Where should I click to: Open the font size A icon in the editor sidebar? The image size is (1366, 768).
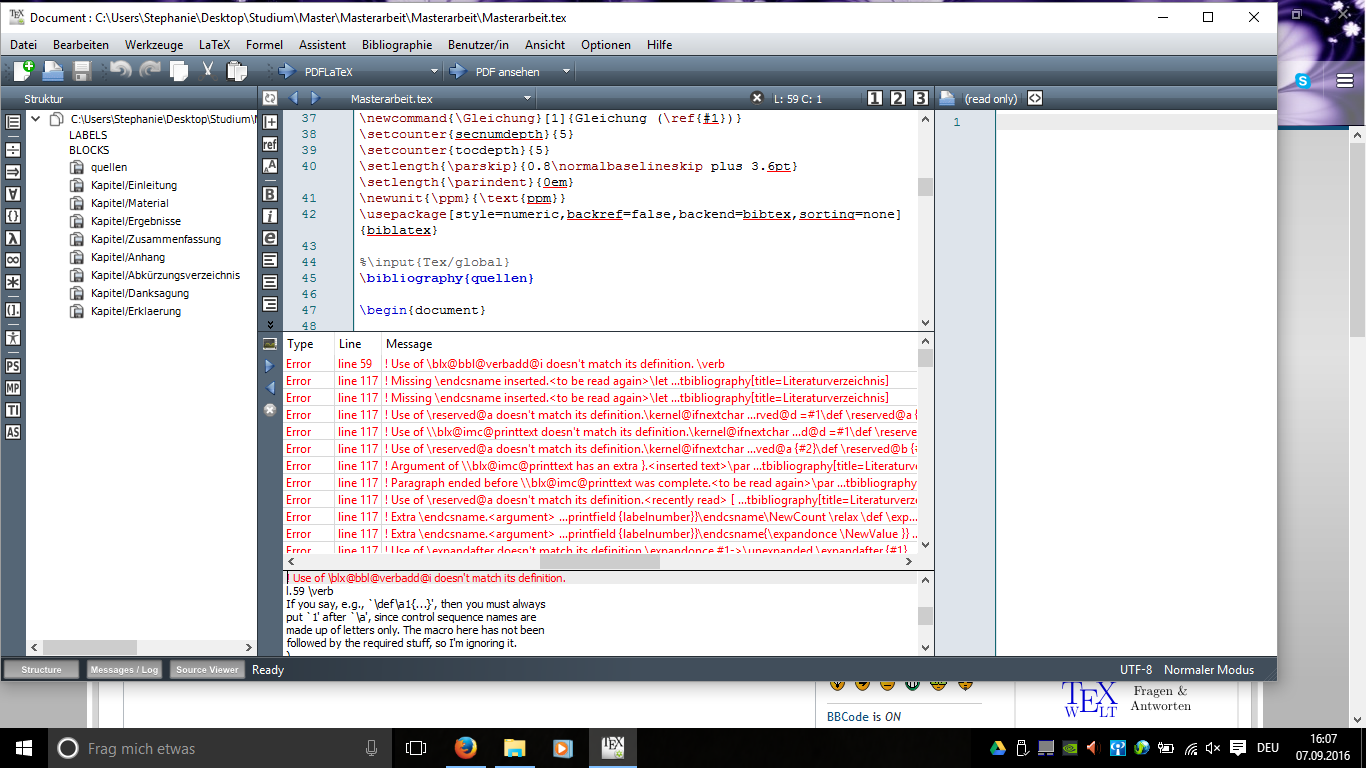click(x=270, y=166)
